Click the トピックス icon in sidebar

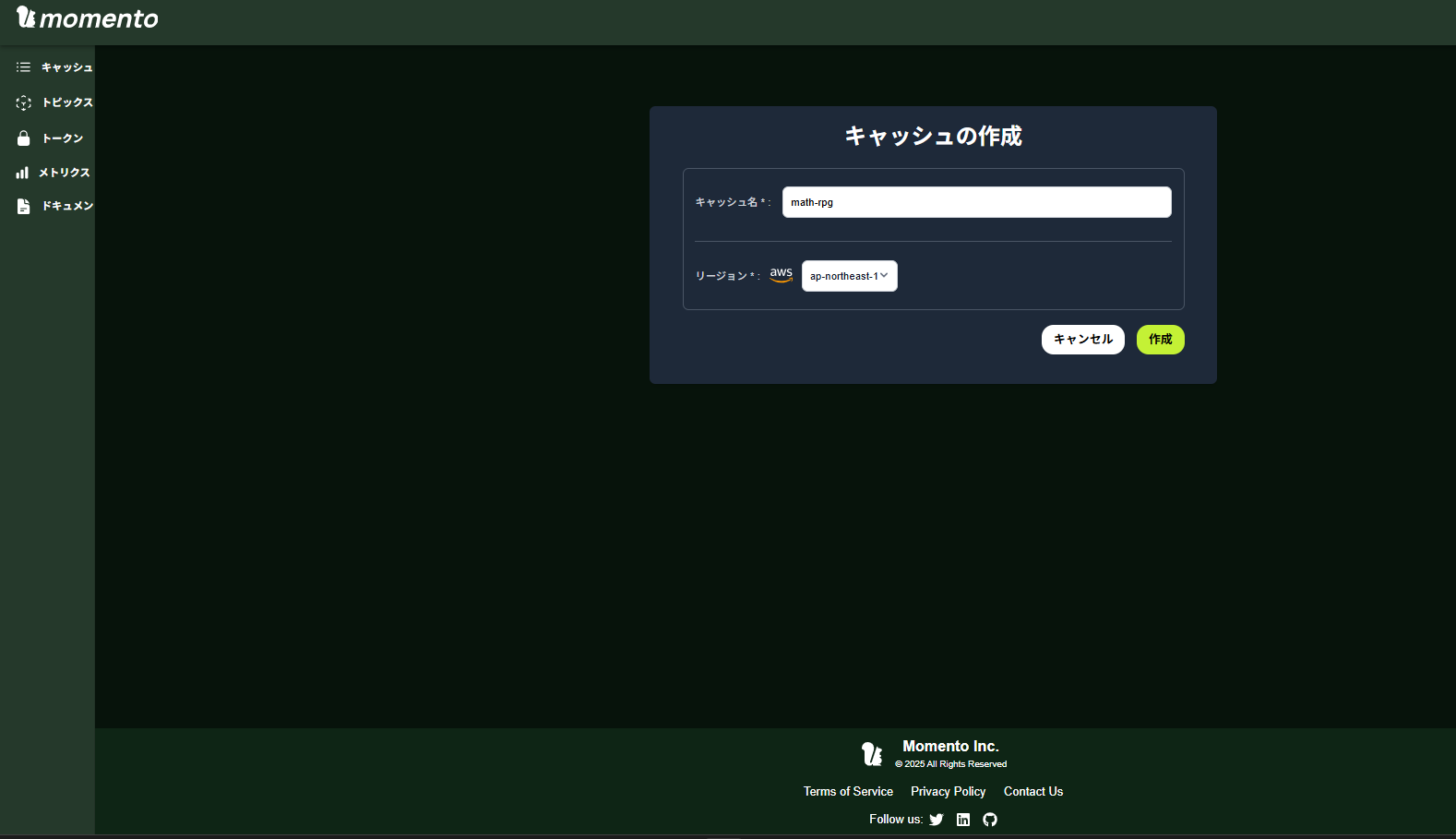coord(24,102)
